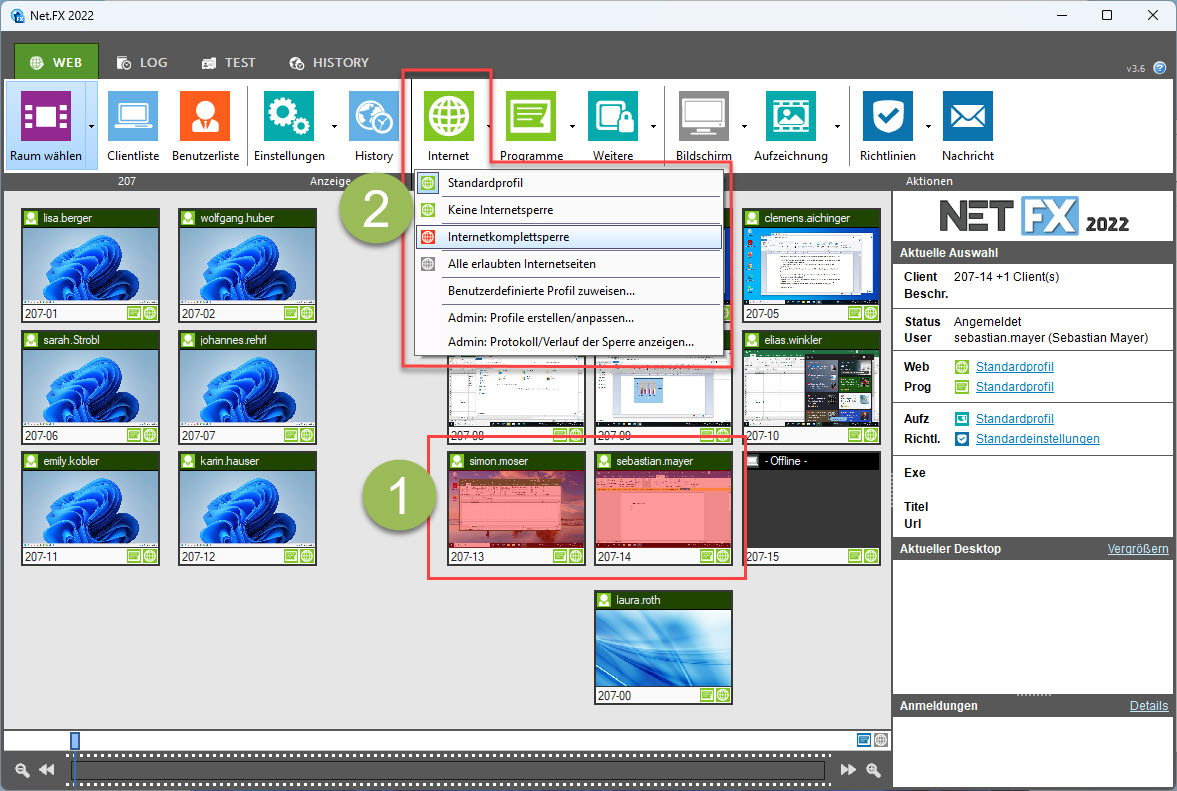Open the History globe-clock tool
The height and width of the screenshot is (791, 1177).
(x=373, y=125)
